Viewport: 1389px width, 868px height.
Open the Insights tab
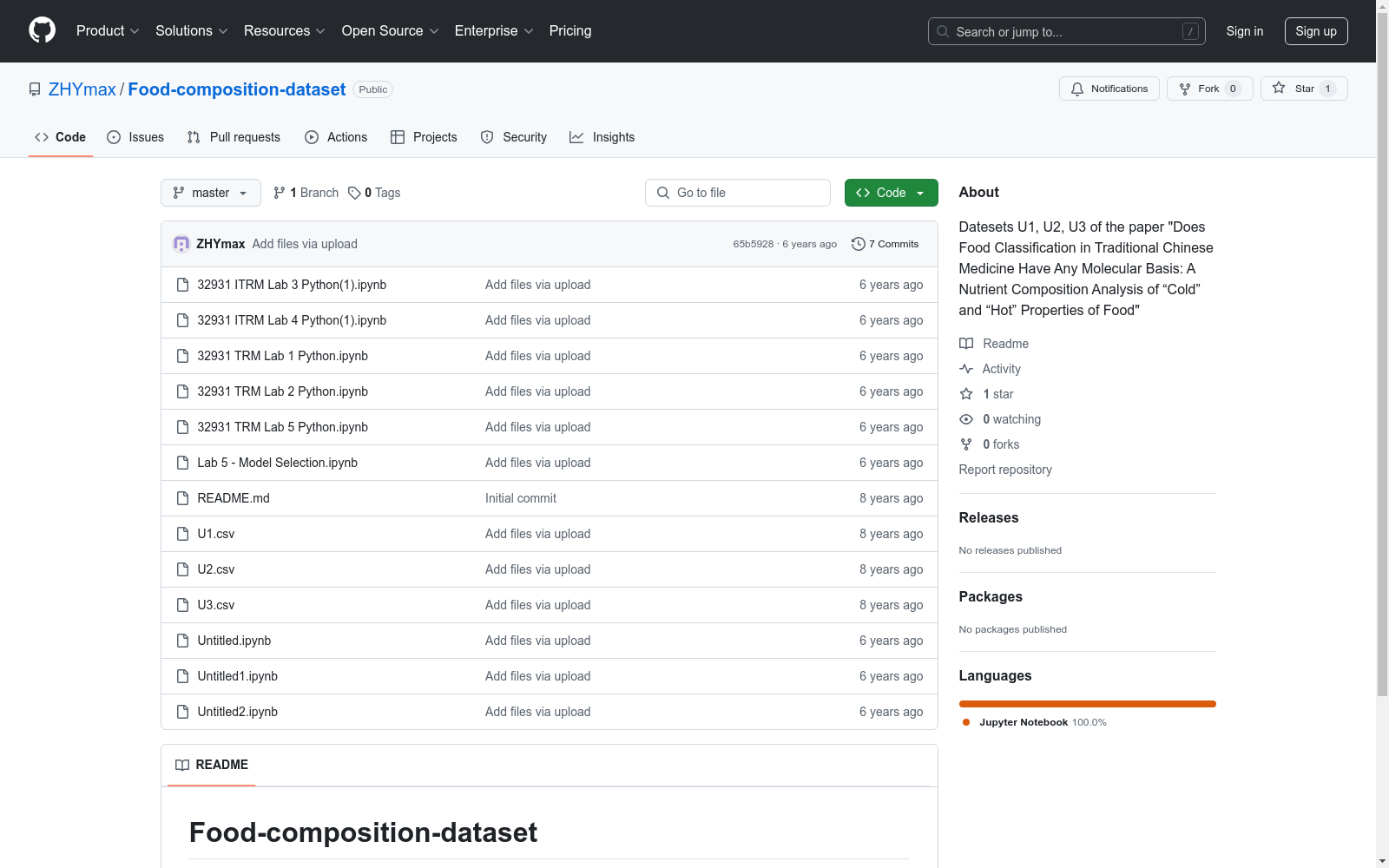point(602,137)
